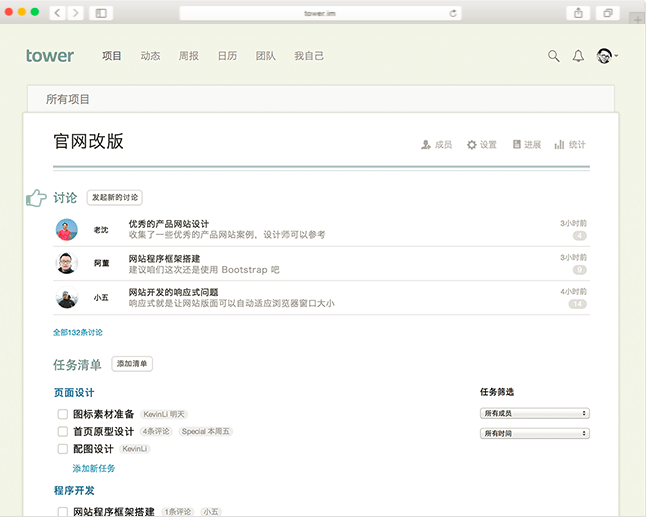
Task: Open the user avatar menu
Action: [607, 56]
